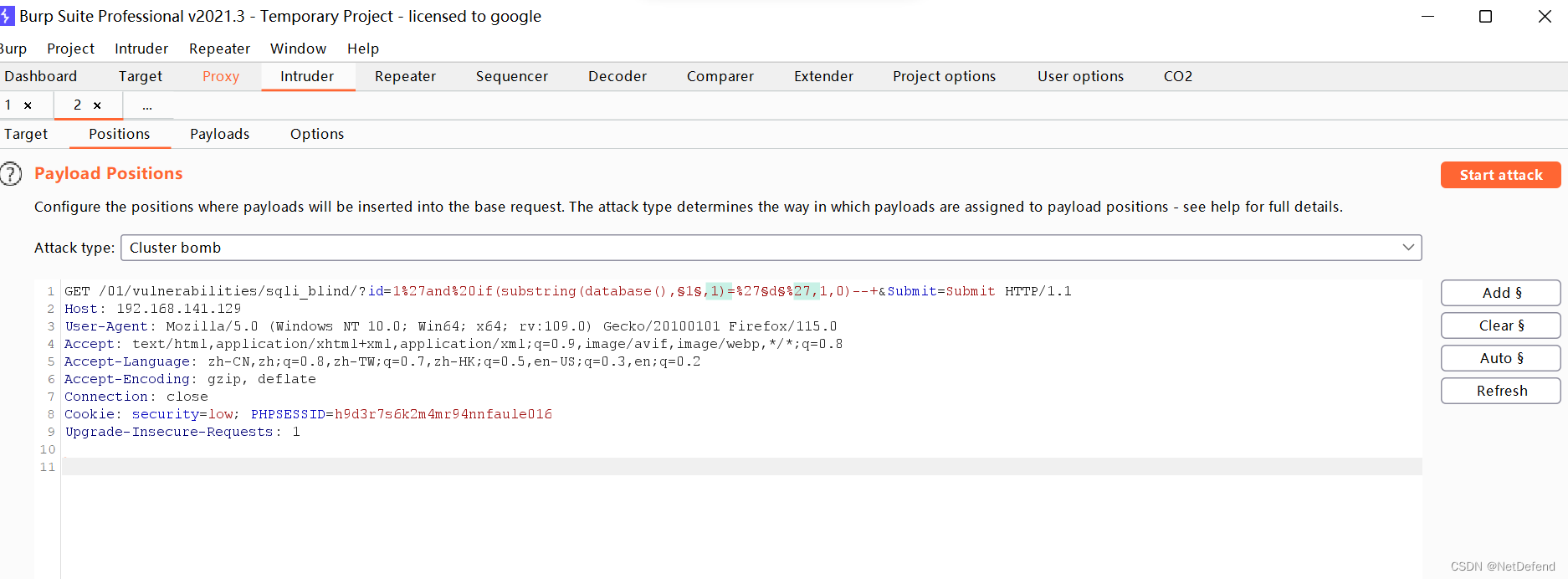Switch to the Repeater tool tab
This screenshot has height=579, width=1568.
[x=405, y=76]
